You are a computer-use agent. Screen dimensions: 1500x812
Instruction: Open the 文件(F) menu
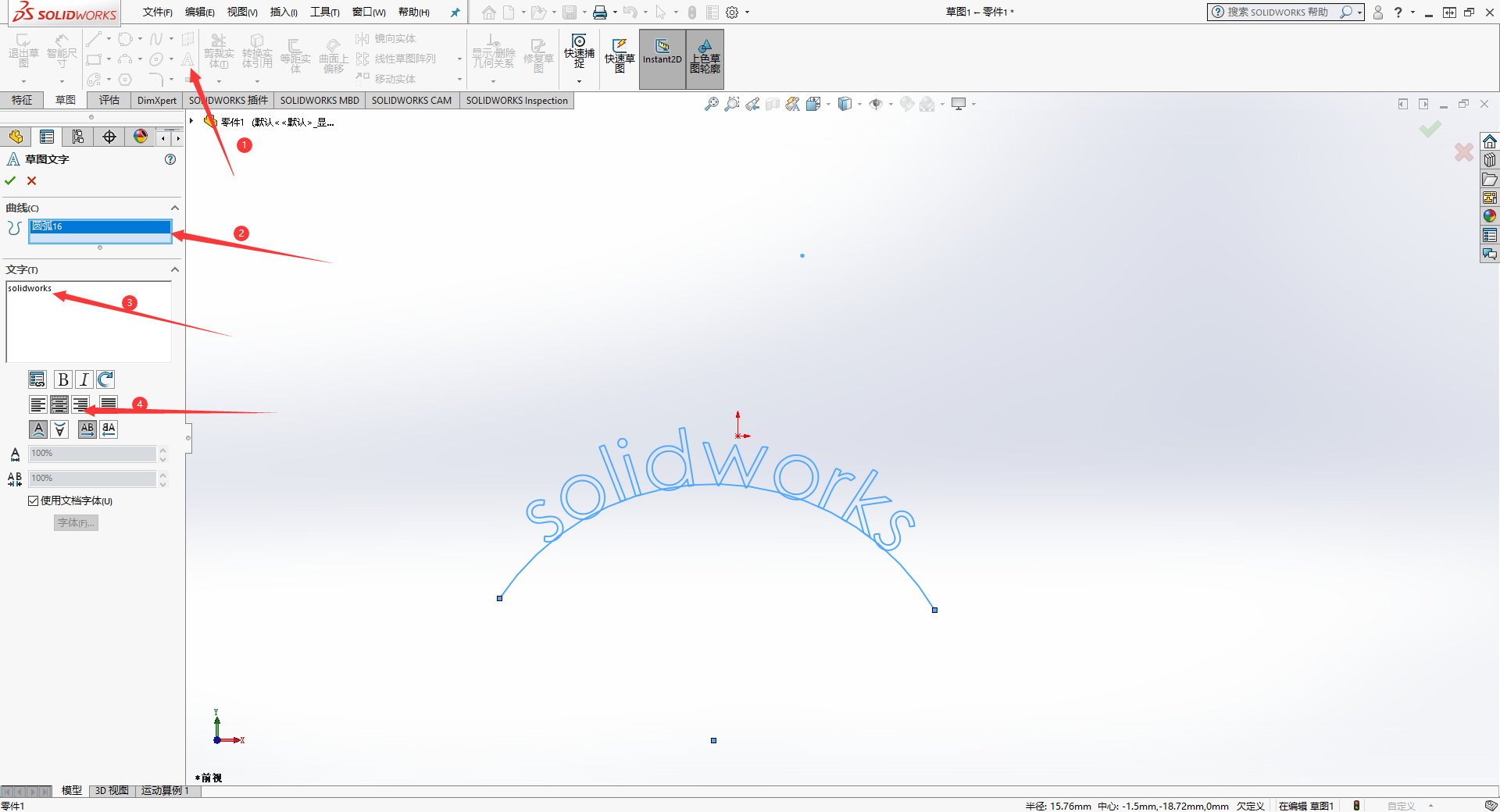click(x=157, y=12)
